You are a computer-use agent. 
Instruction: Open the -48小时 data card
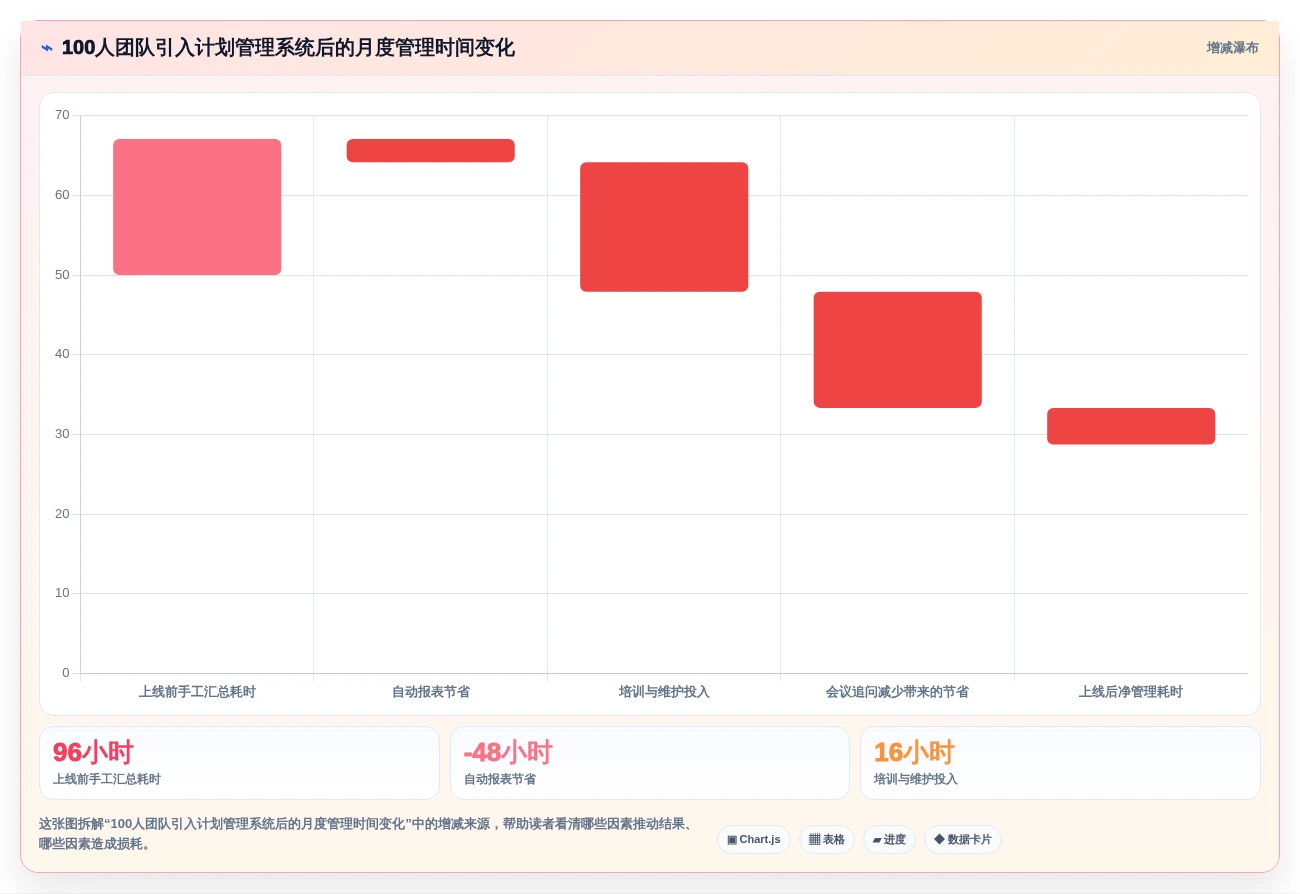650,763
